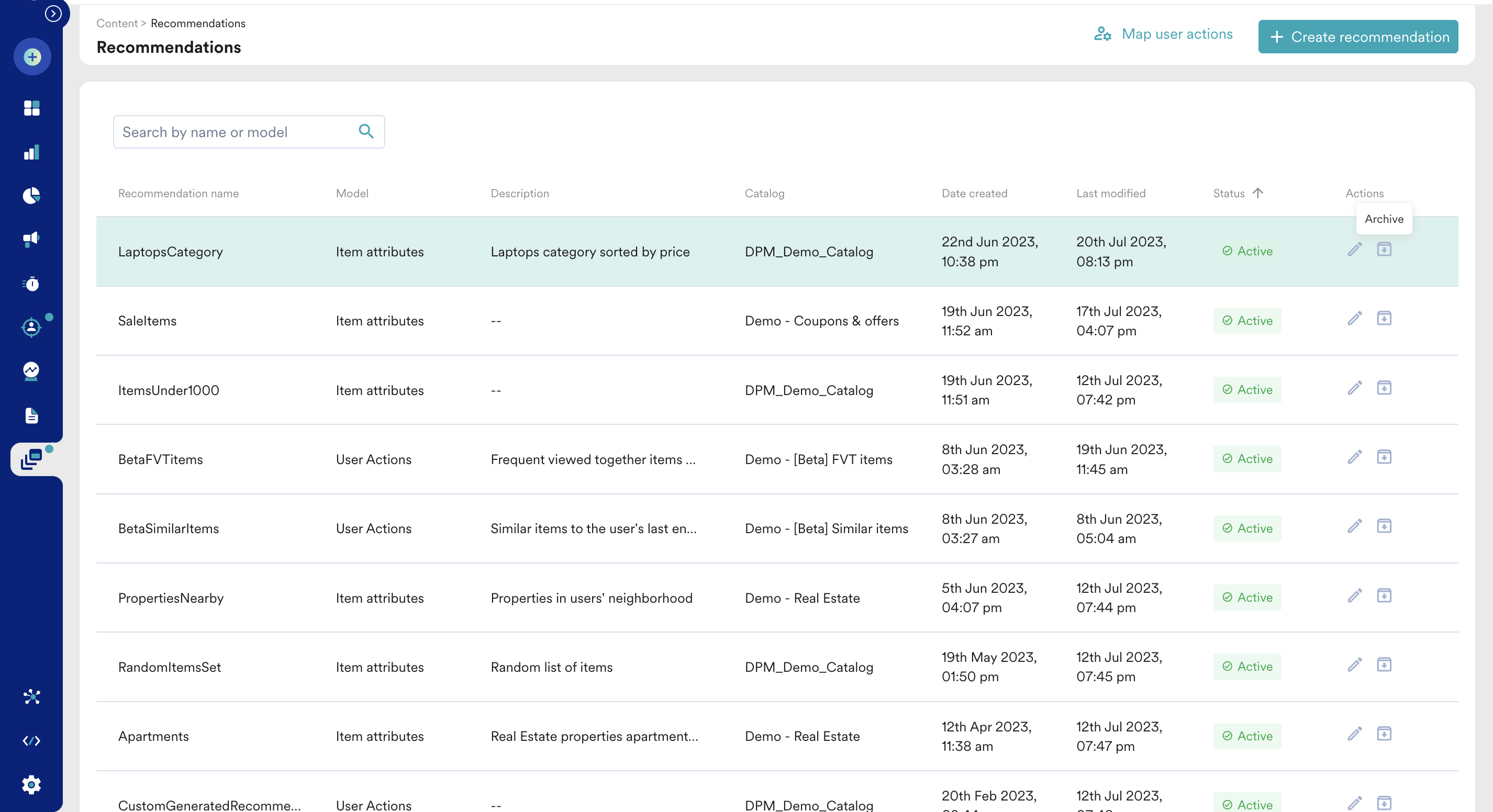Click the circular plus button in the sidebar
Viewport: 1493px width, 812px height.
coord(32,57)
